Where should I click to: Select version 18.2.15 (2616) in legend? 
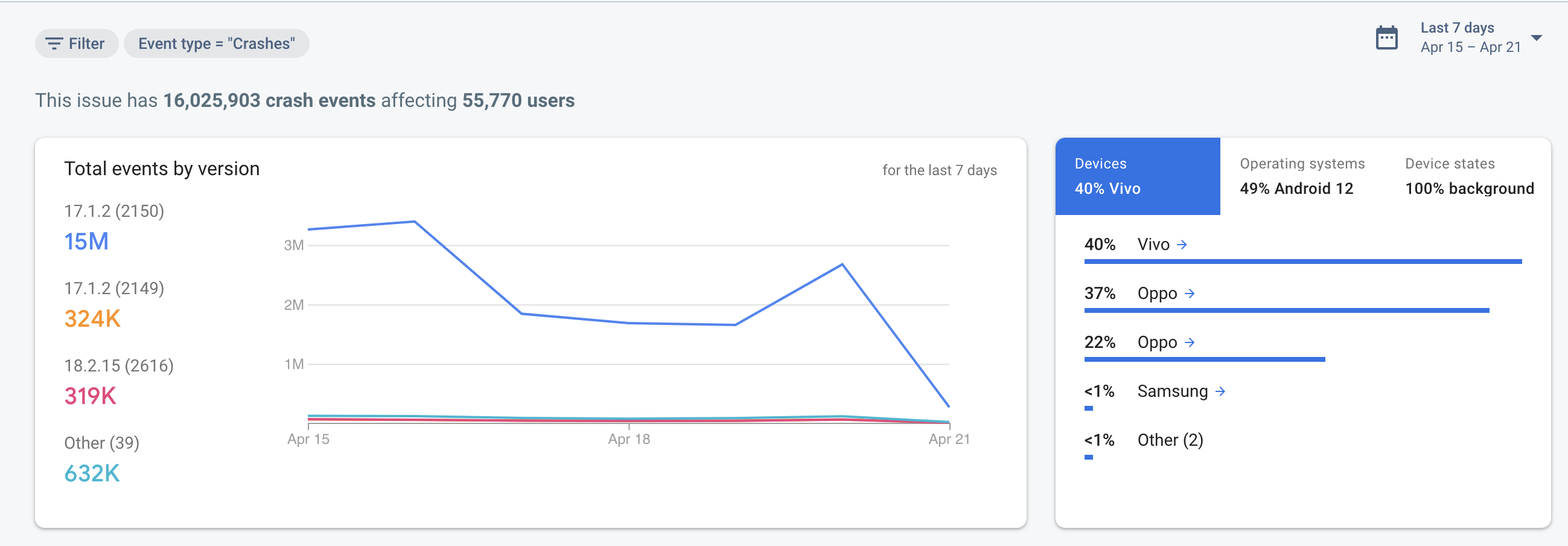[119, 365]
